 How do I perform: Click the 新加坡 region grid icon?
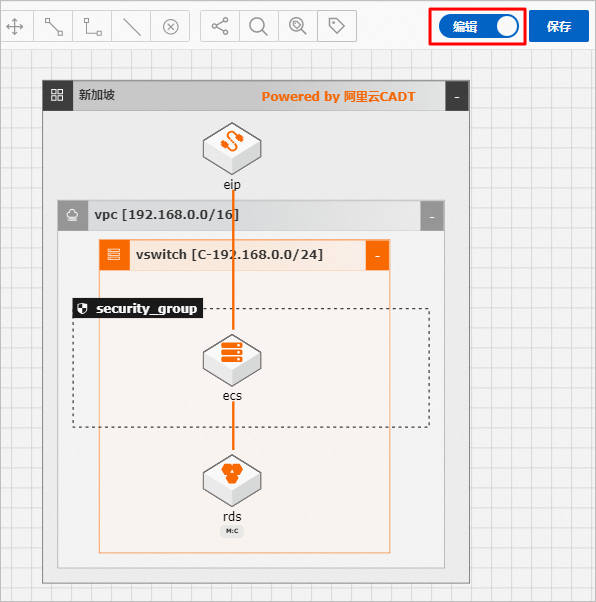tap(57, 95)
